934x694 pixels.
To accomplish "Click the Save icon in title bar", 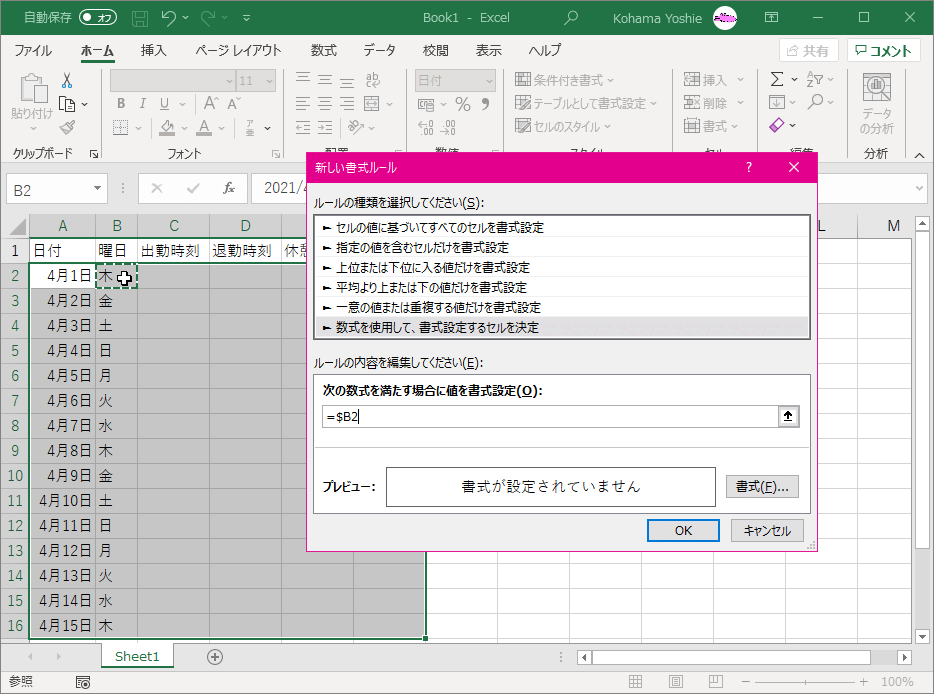I will pyautogui.click(x=140, y=18).
